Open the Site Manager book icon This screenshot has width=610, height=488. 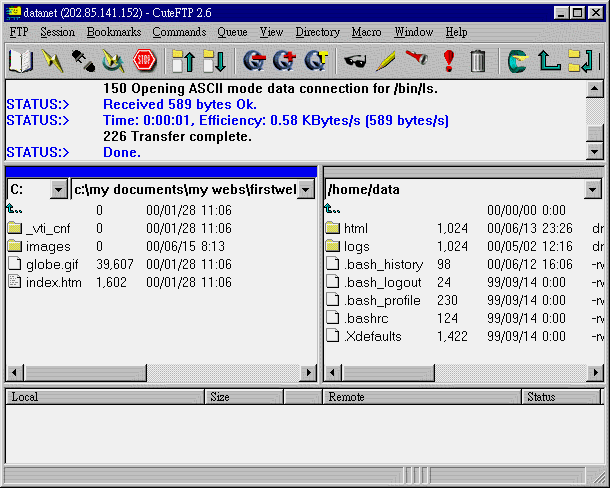[x=20, y=61]
